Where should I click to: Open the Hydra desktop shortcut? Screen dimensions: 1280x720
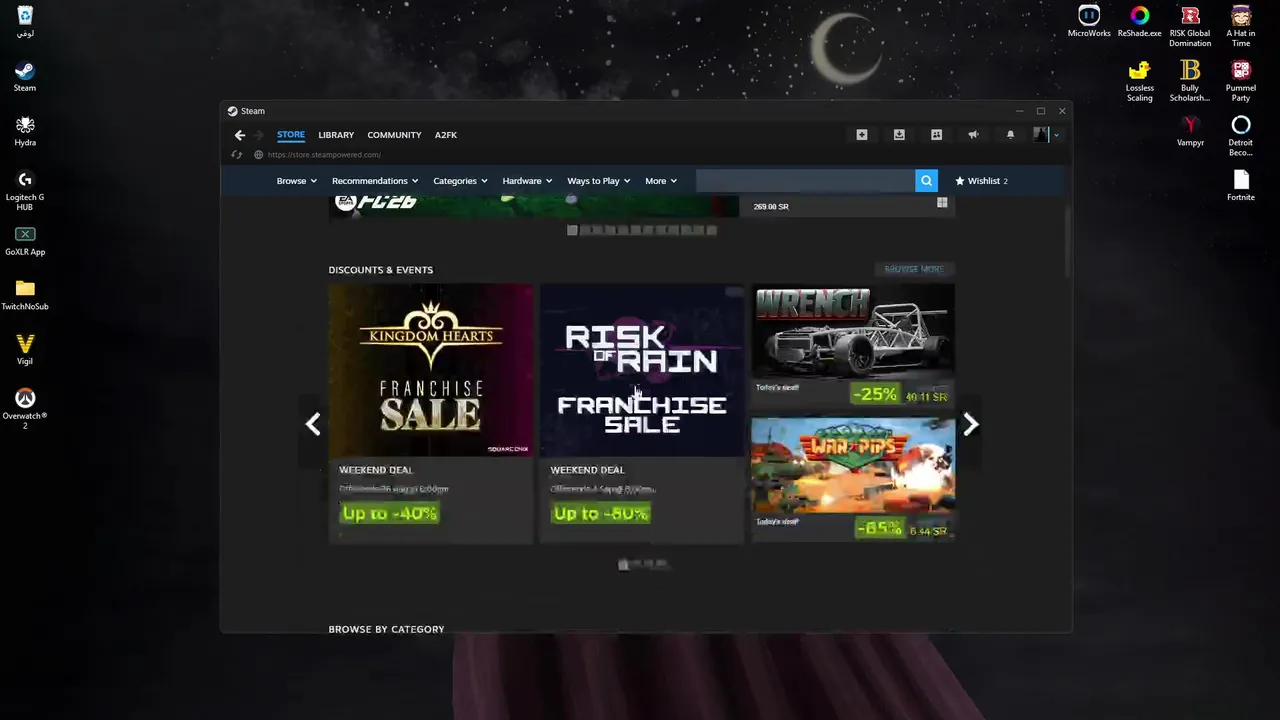coord(25,132)
